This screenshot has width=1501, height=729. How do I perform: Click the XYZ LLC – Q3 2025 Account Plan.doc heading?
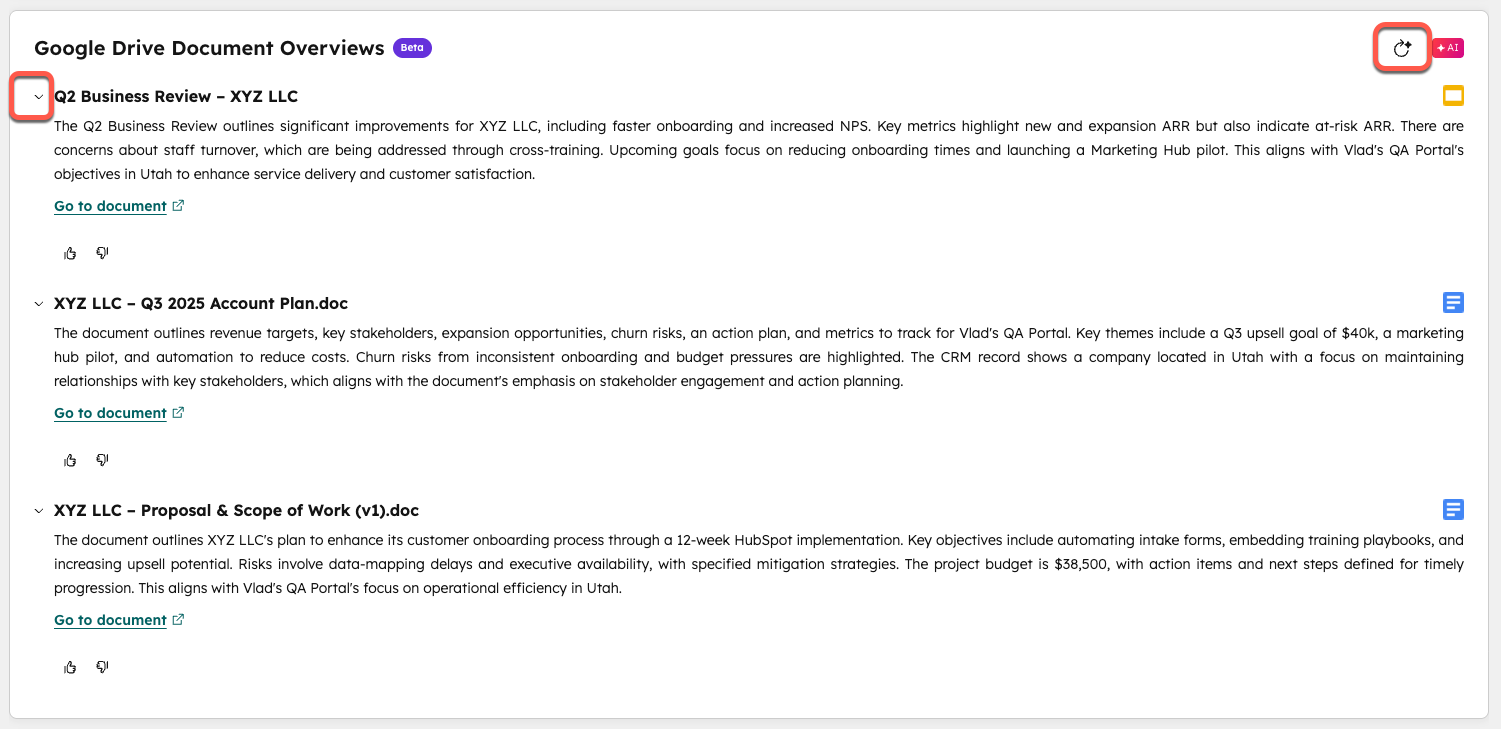(x=201, y=304)
